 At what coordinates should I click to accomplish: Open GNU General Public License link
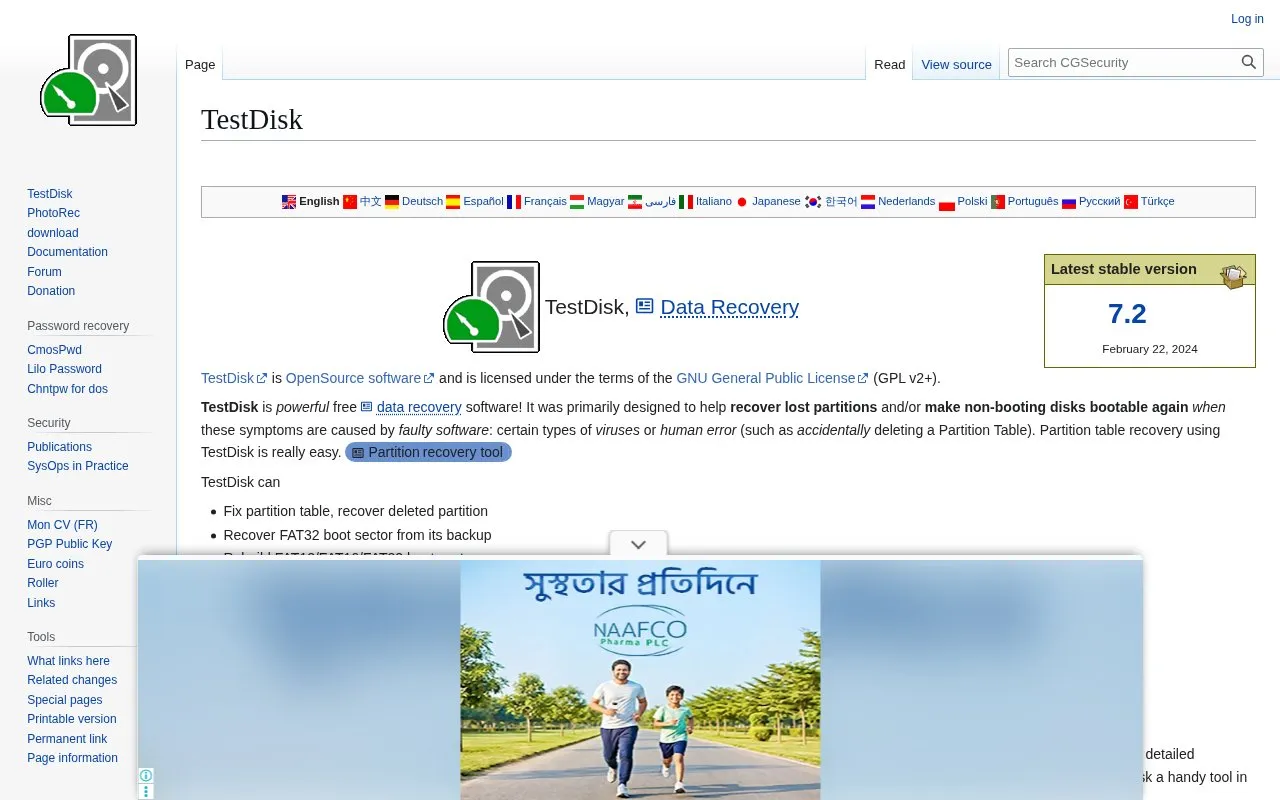point(772,378)
